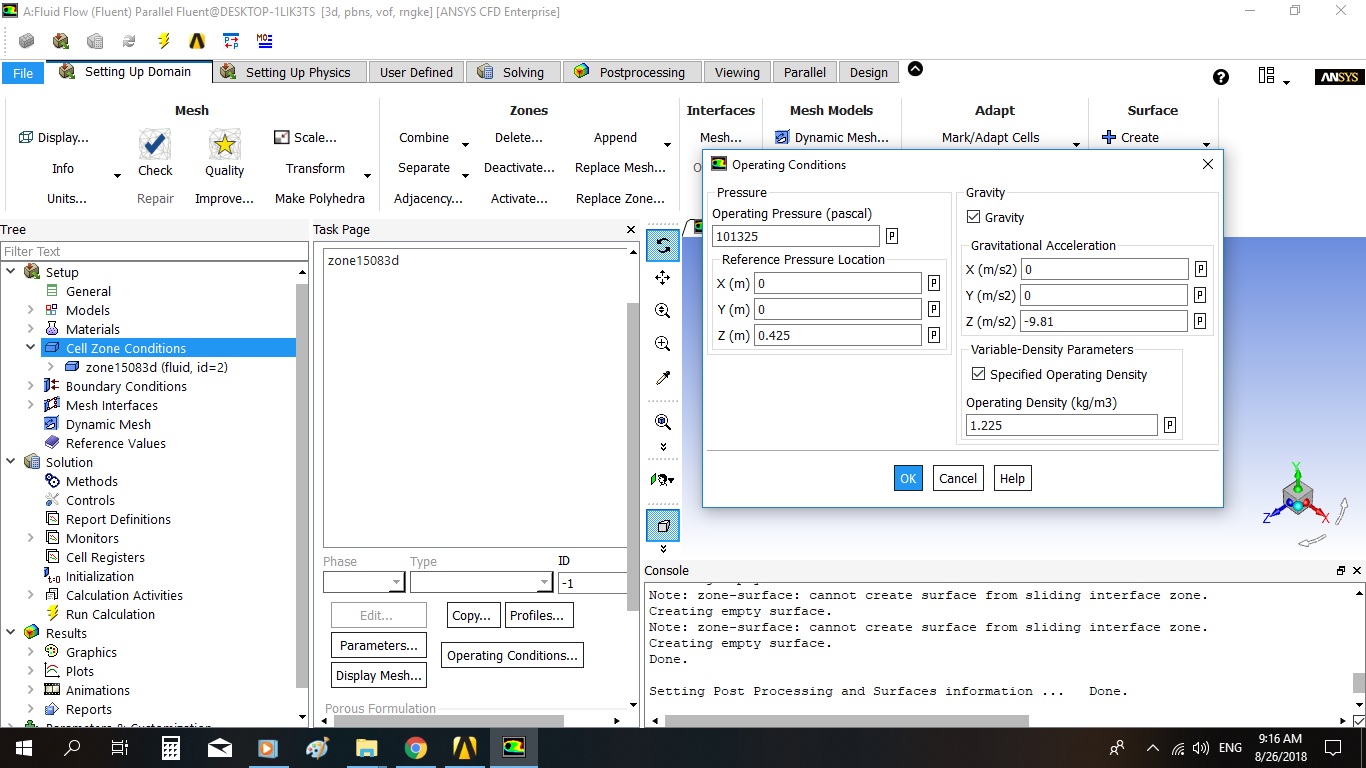Click the lightning bolt icon in top toolbar
Screen dimensions: 1366x768
tap(163, 41)
